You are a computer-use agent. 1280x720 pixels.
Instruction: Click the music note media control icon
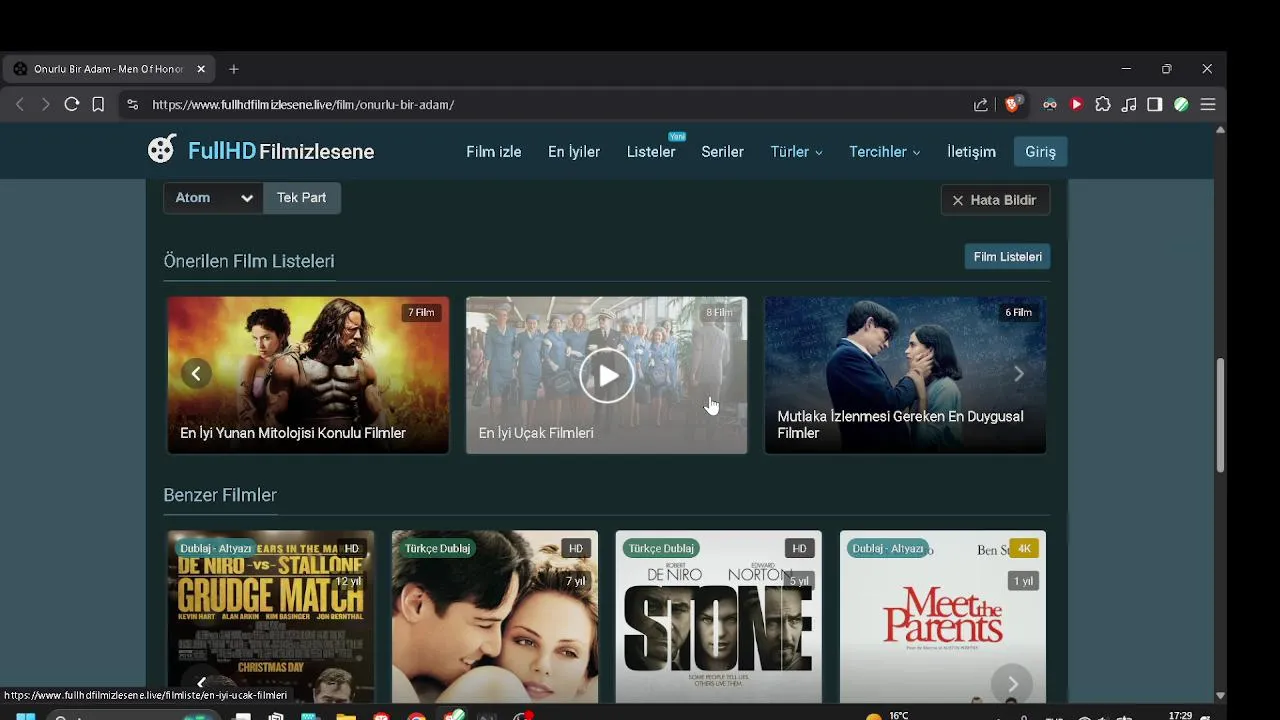tap(1129, 104)
